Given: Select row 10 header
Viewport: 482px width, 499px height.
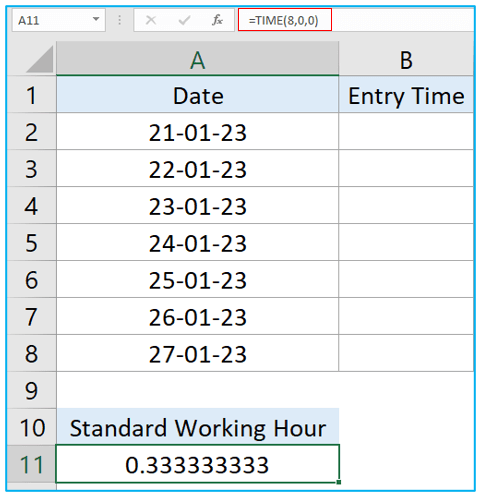Looking at the screenshot, I should 32,427.
